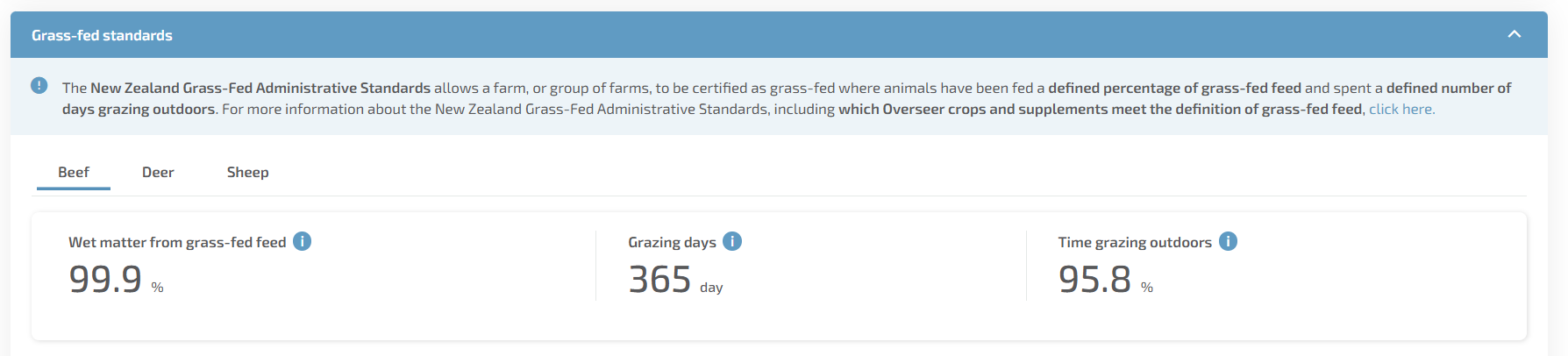
Task: Select the Beef tab
Action: click(x=74, y=172)
